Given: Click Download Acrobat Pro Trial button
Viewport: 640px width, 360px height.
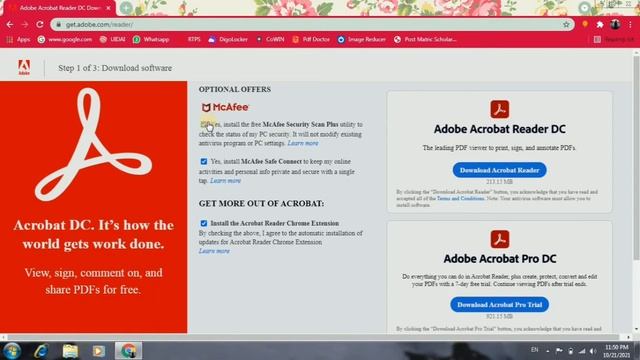Looking at the screenshot, I should pyautogui.click(x=499, y=304).
